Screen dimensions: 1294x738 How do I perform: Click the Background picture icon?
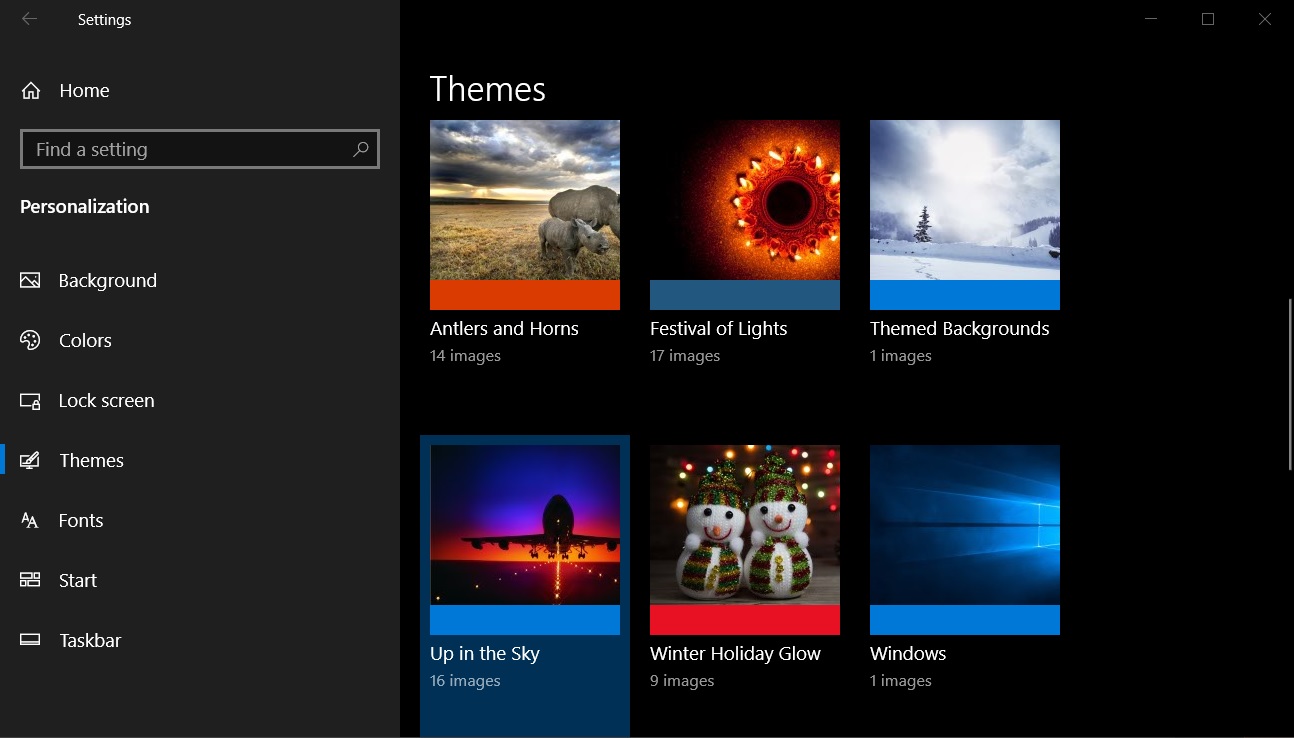30,281
